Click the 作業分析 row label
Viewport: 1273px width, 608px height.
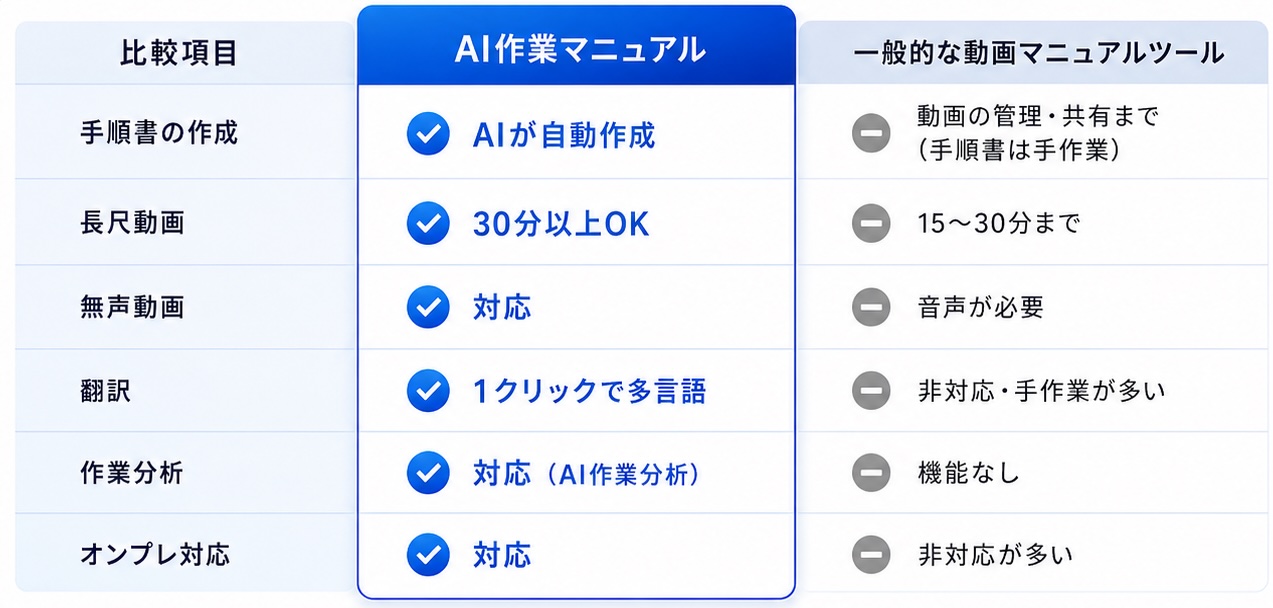132,472
